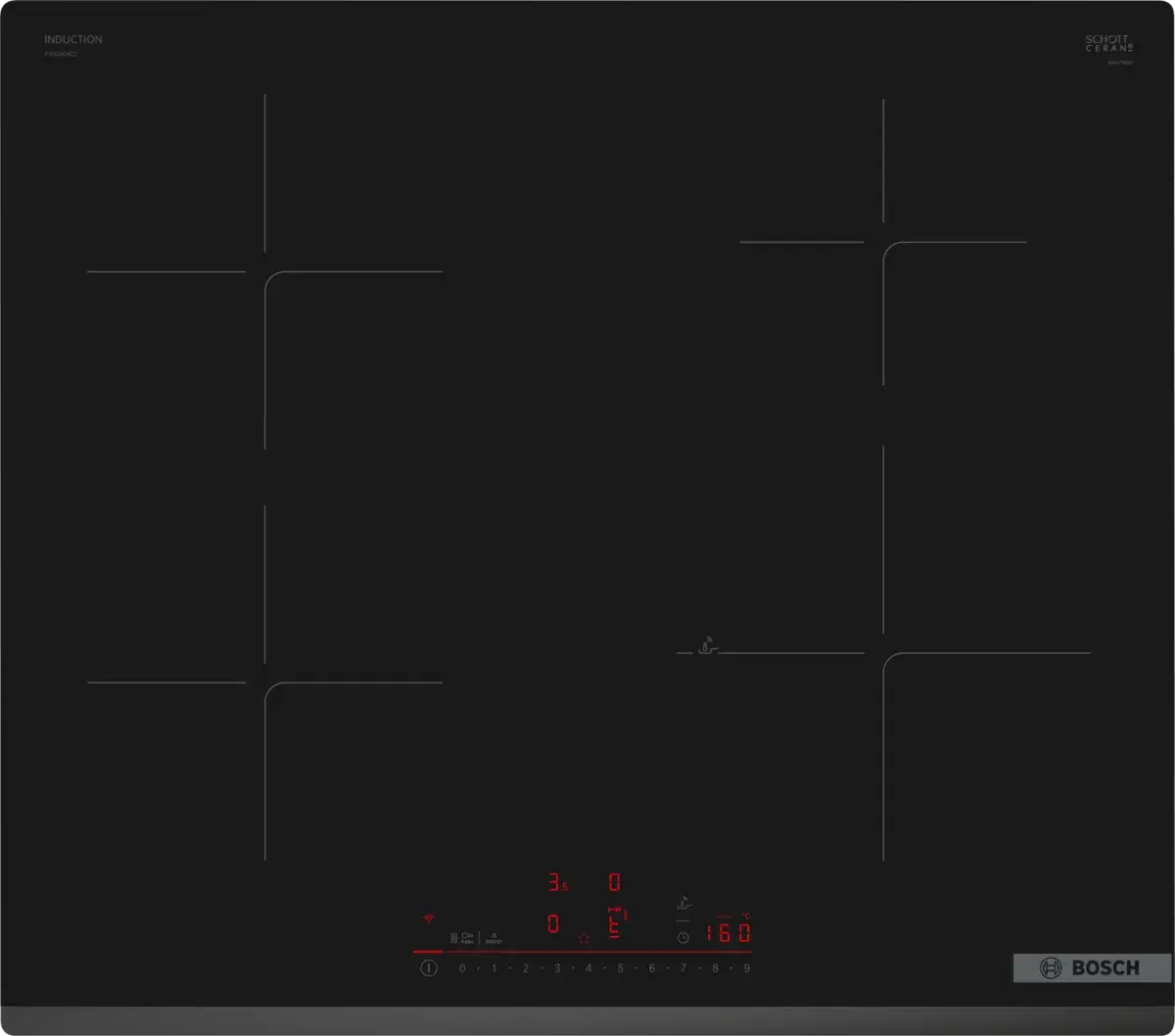Set power level 0 on the touch slider
The width and height of the screenshot is (1175, 1036).
click(x=462, y=968)
